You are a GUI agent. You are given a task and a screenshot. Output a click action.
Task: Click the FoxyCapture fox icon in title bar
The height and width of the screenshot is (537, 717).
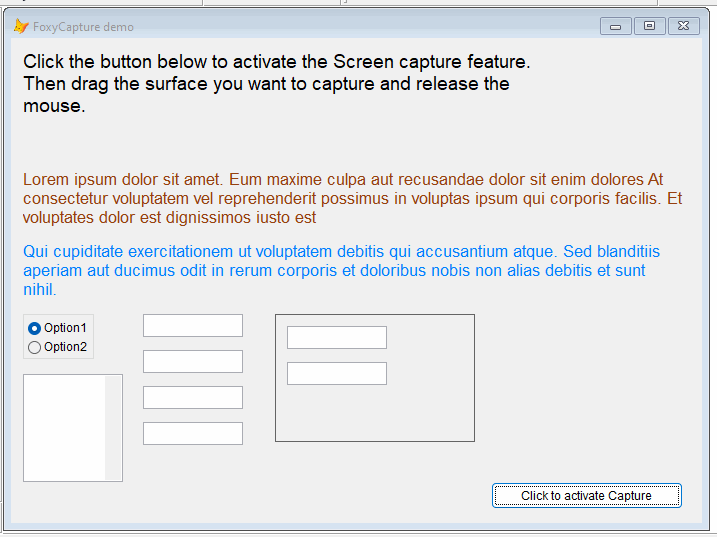point(20,27)
